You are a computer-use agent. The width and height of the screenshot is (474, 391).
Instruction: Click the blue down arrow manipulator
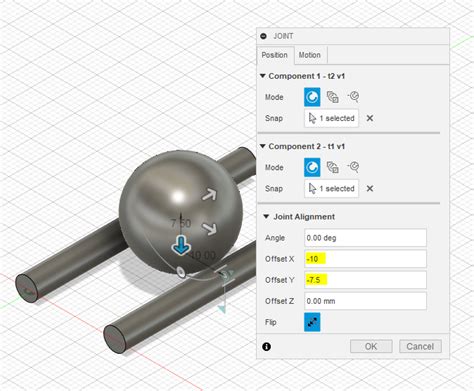point(181,245)
